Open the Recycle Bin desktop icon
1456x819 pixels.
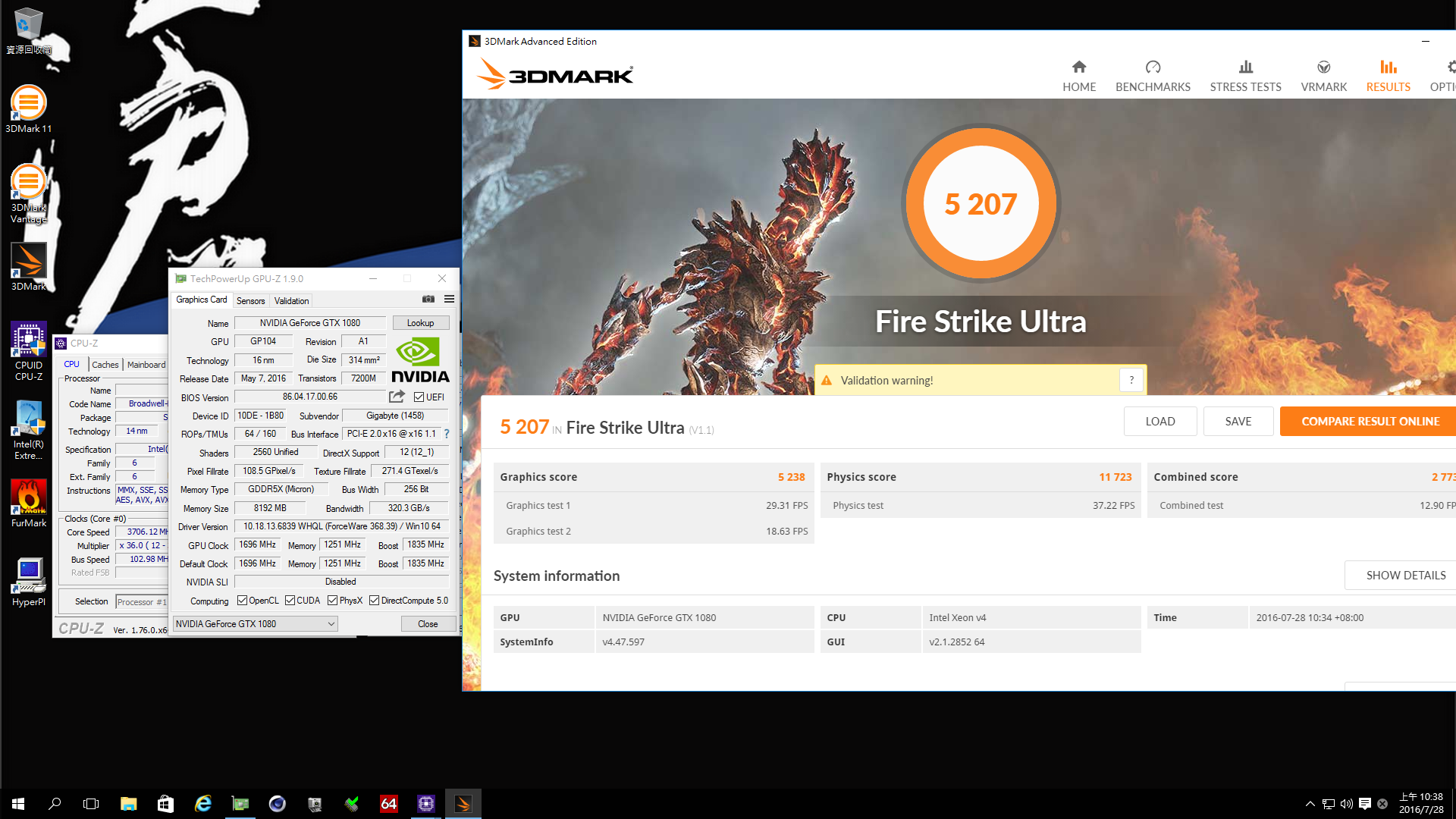(x=28, y=30)
